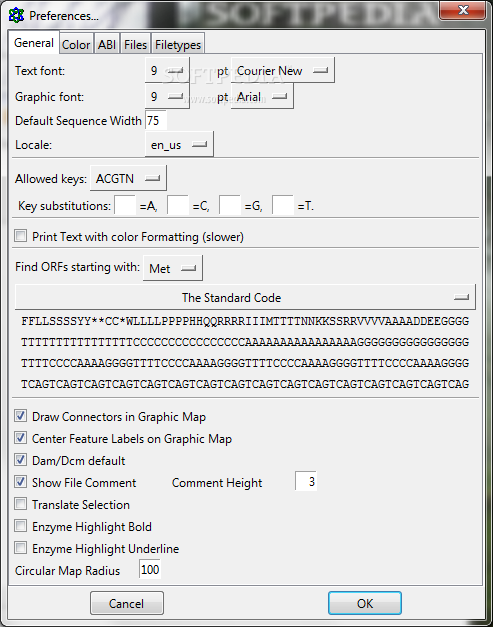Uncheck Draw Connectors in Graphic Map

(x=20, y=416)
